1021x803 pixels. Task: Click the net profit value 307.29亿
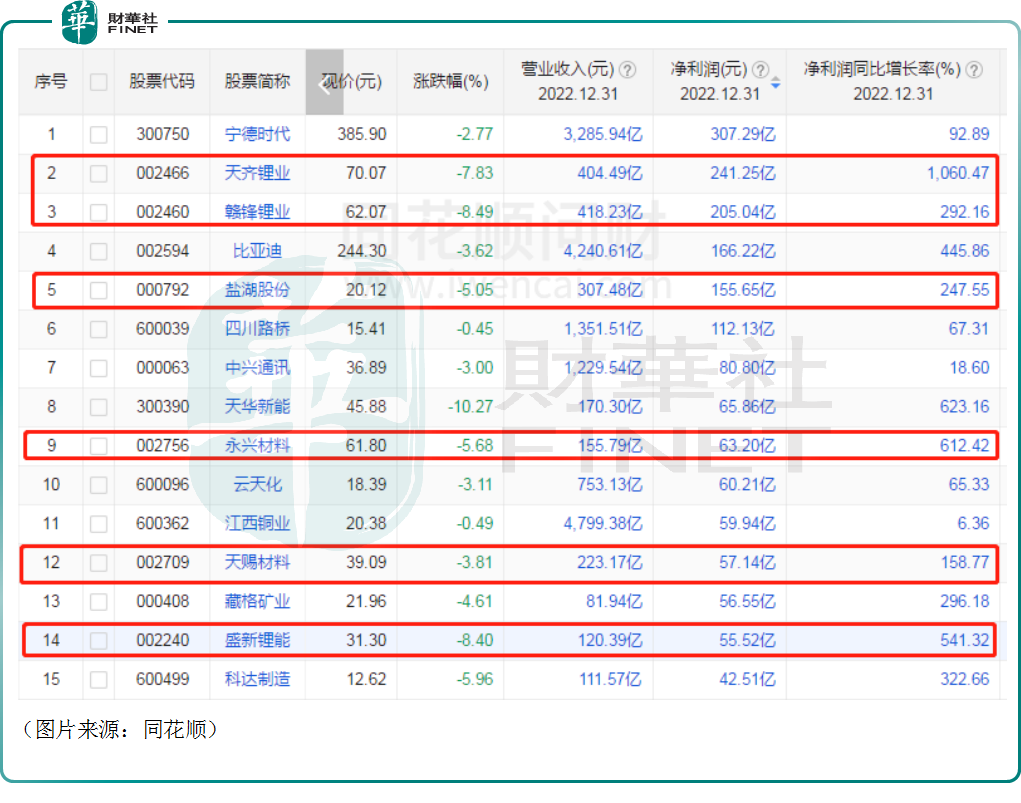743,134
